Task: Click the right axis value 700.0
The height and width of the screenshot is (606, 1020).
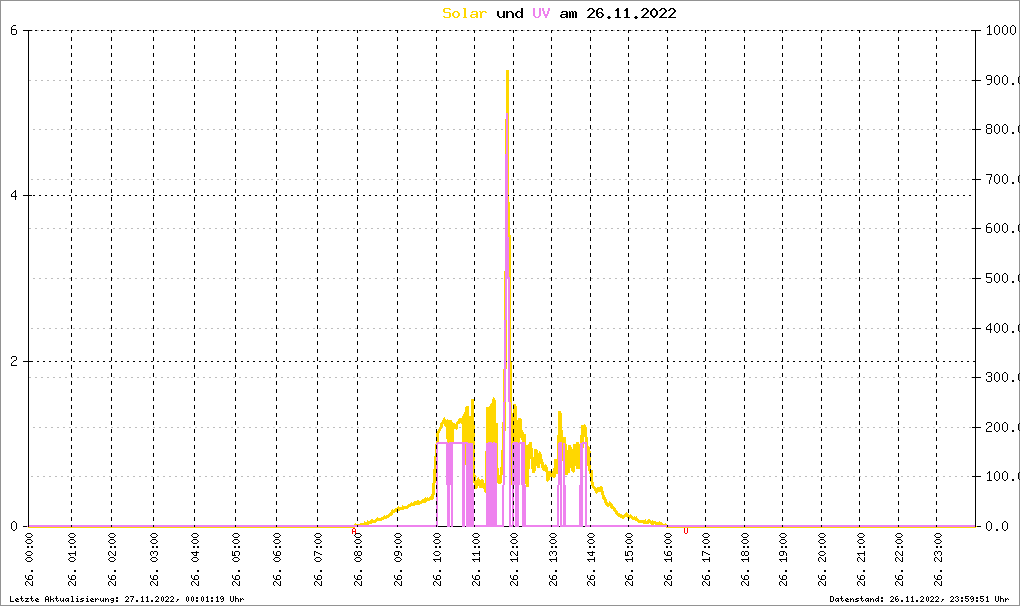Action: [x=1002, y=179]
